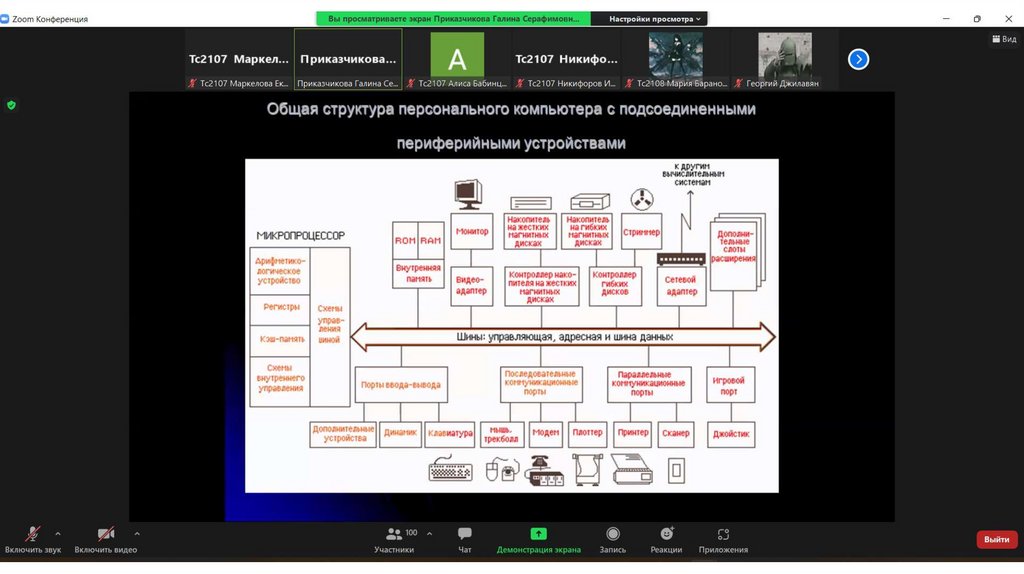Image resolution: width=1024 pixels, height=574 pixels.
Task: Select Алиса Бабинц green avatar tile
Action: point(457,59)
